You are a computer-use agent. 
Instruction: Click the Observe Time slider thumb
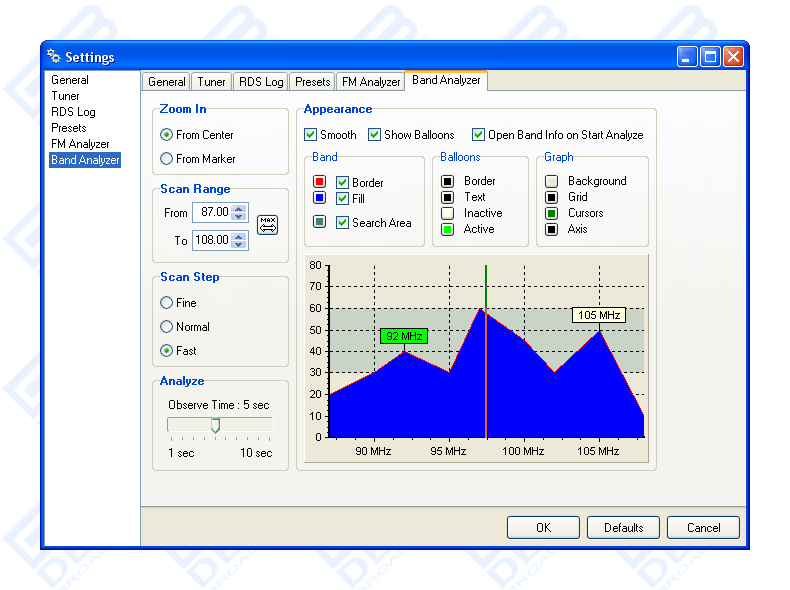215,425
